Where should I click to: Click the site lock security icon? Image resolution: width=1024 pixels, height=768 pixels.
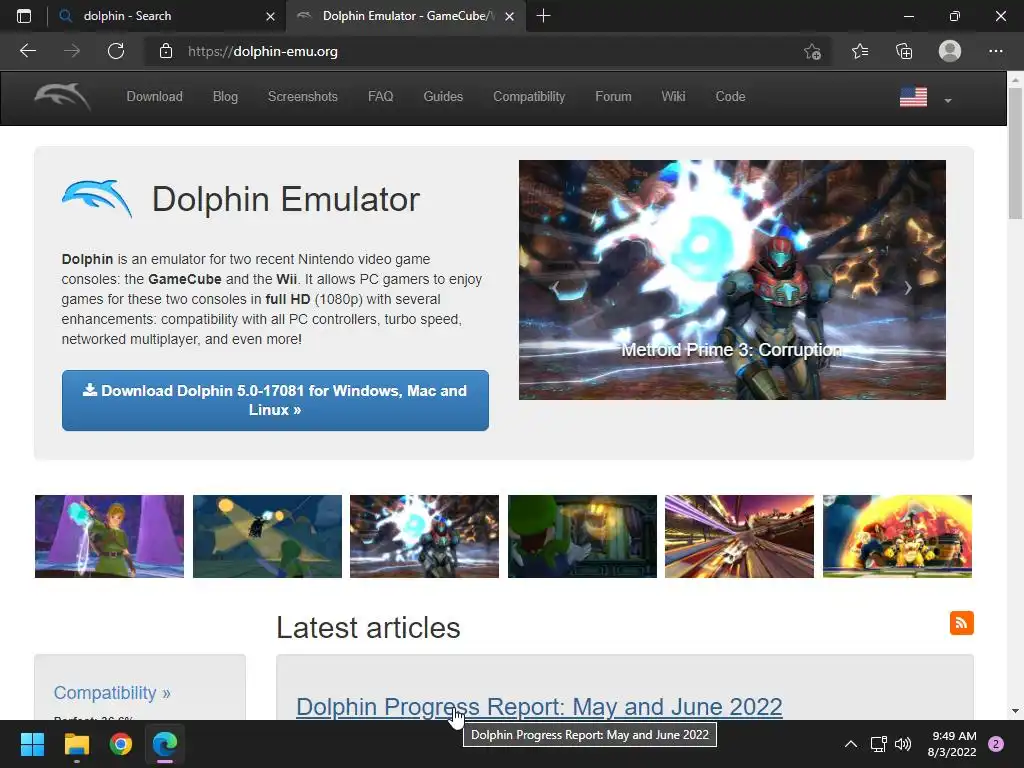(x=166, y=51)
